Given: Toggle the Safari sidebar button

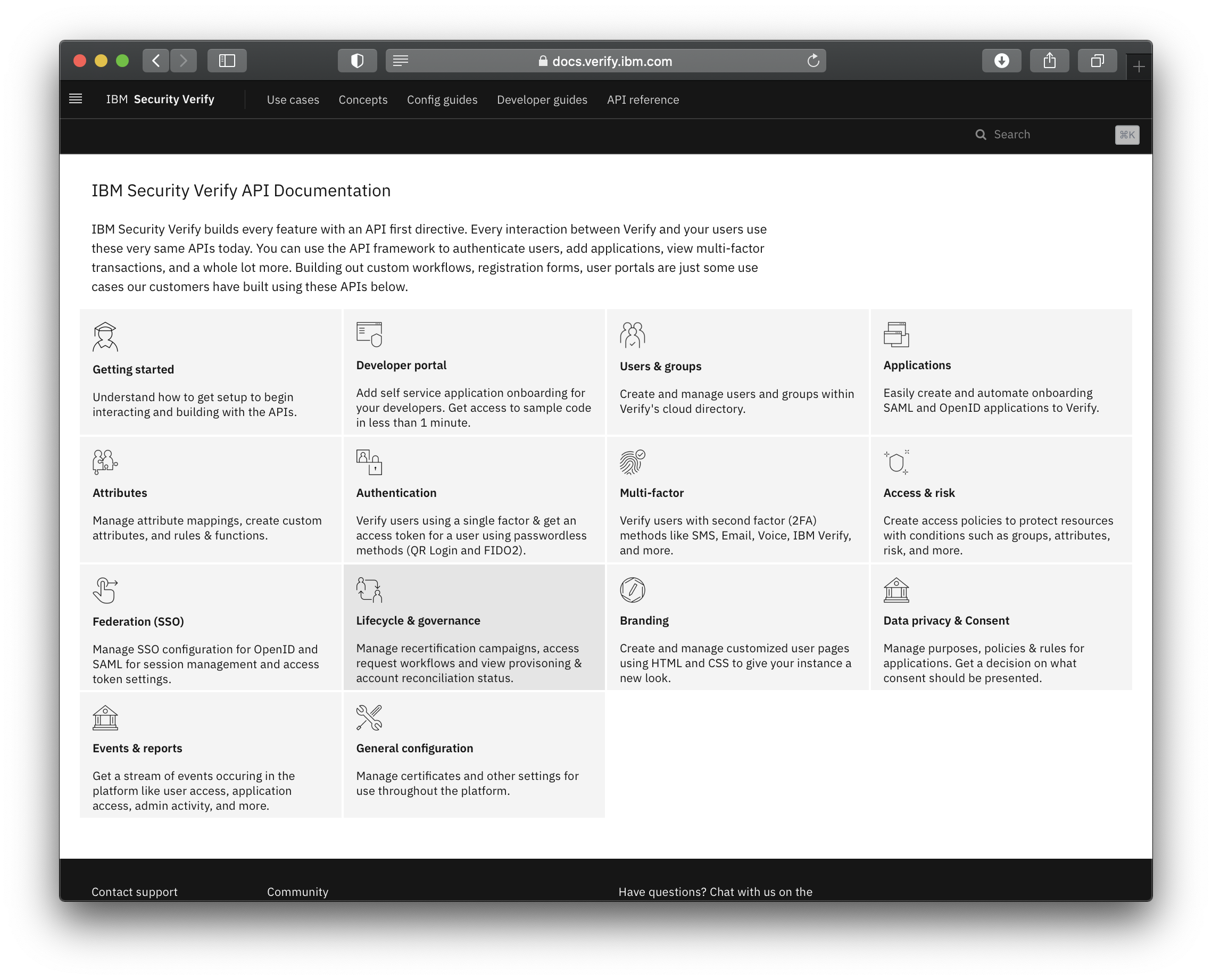Looking at the screenshot, I should pos(227,61).
